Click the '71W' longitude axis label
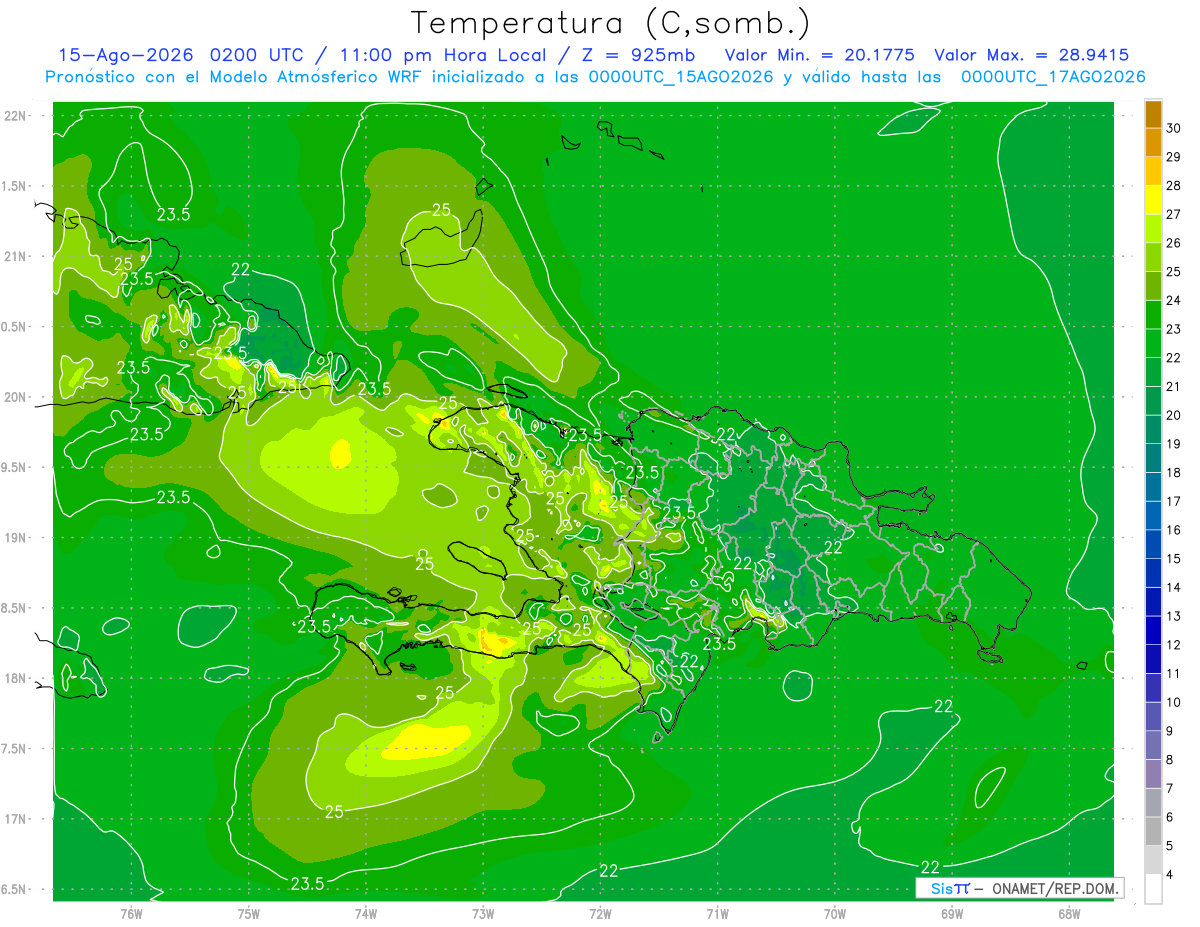Image resolution: width=1200 pixels, height=927 pixels. (x=717, y=913)
